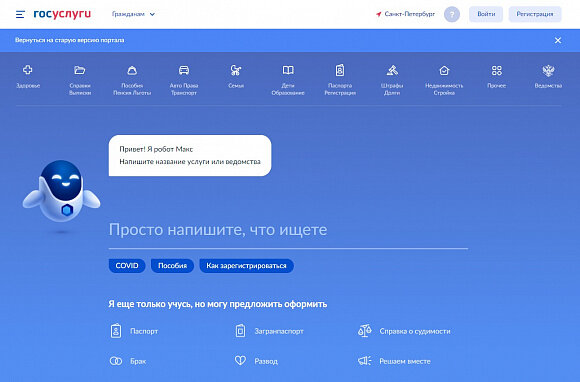Click the help question mark icon

452,14
